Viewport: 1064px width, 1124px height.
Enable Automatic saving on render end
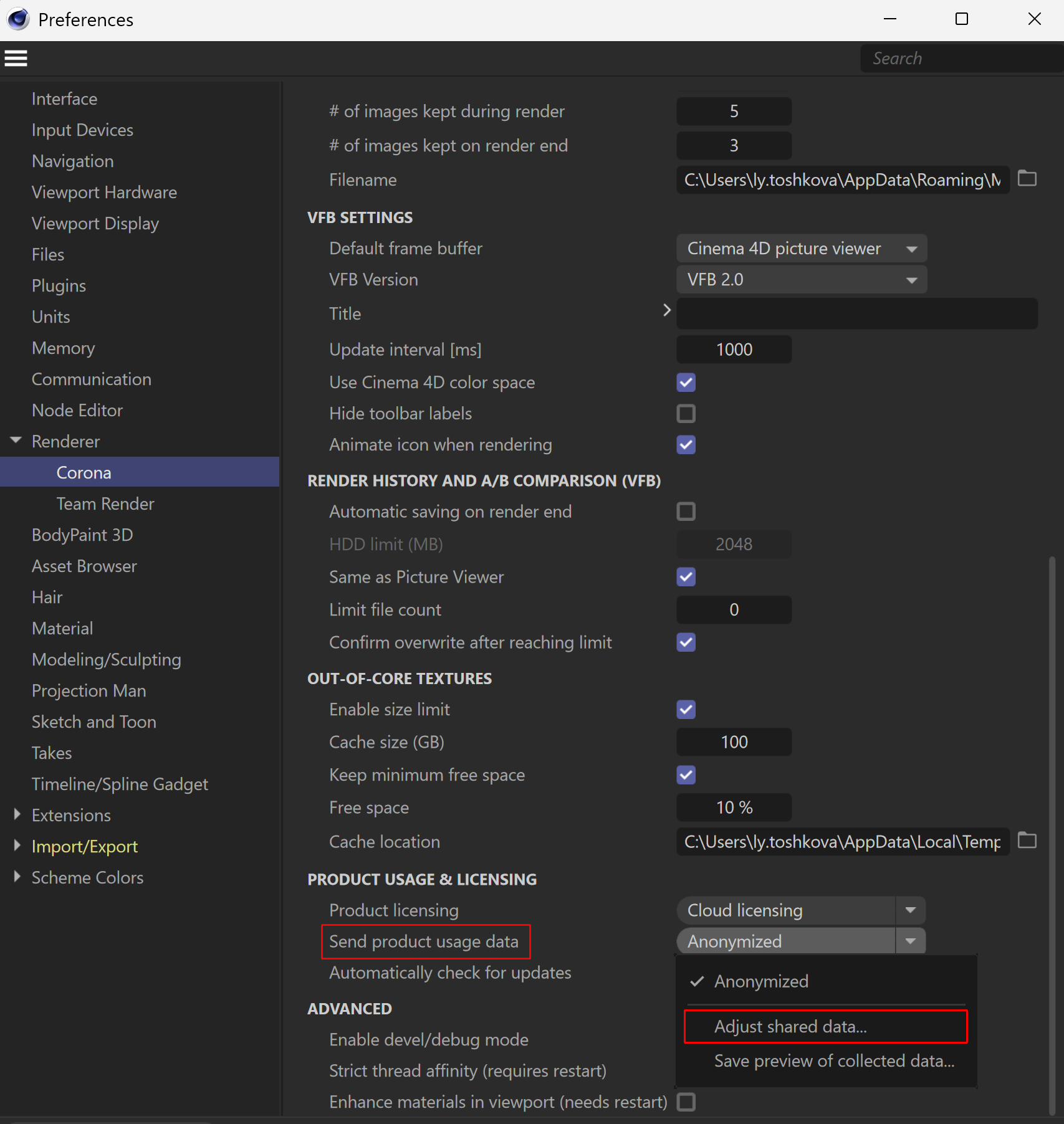pos(686,512)
